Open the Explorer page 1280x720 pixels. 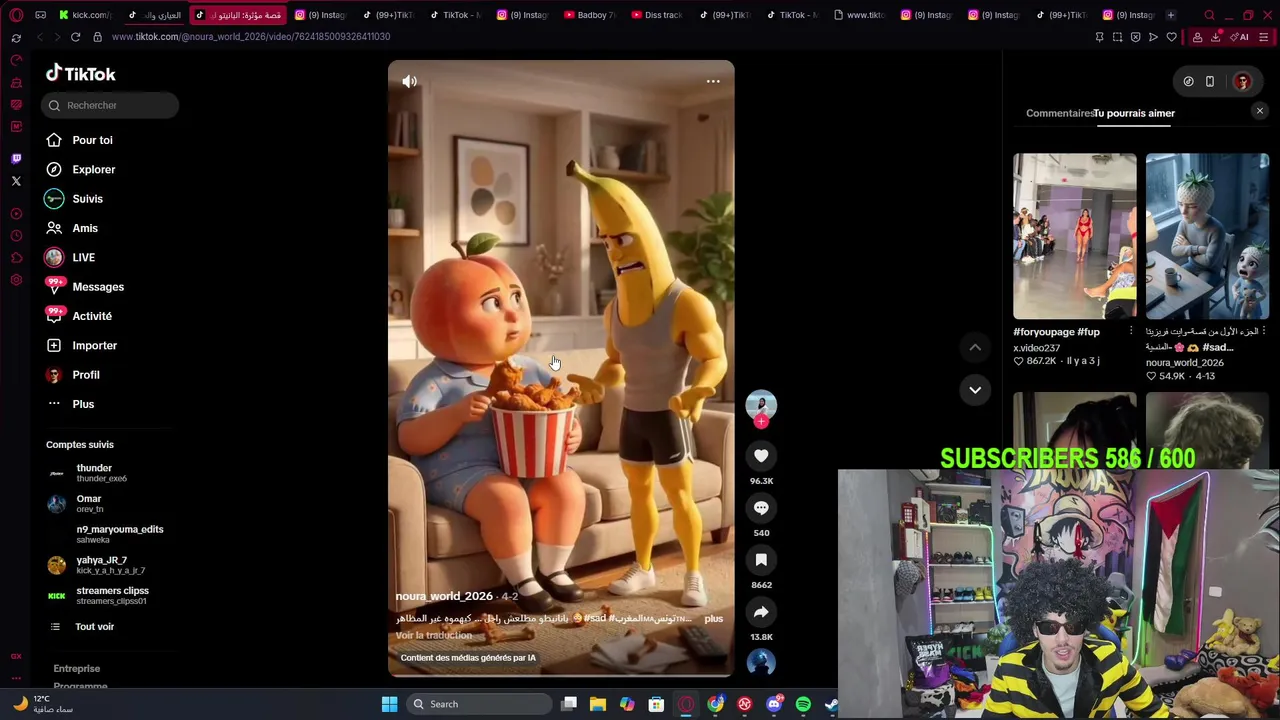pyautogui.click(x=93, y=170)
